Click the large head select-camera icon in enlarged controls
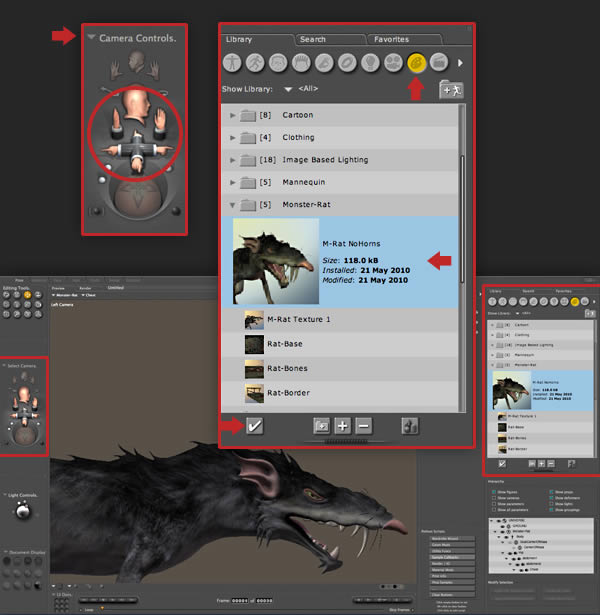 click(135, 102)
